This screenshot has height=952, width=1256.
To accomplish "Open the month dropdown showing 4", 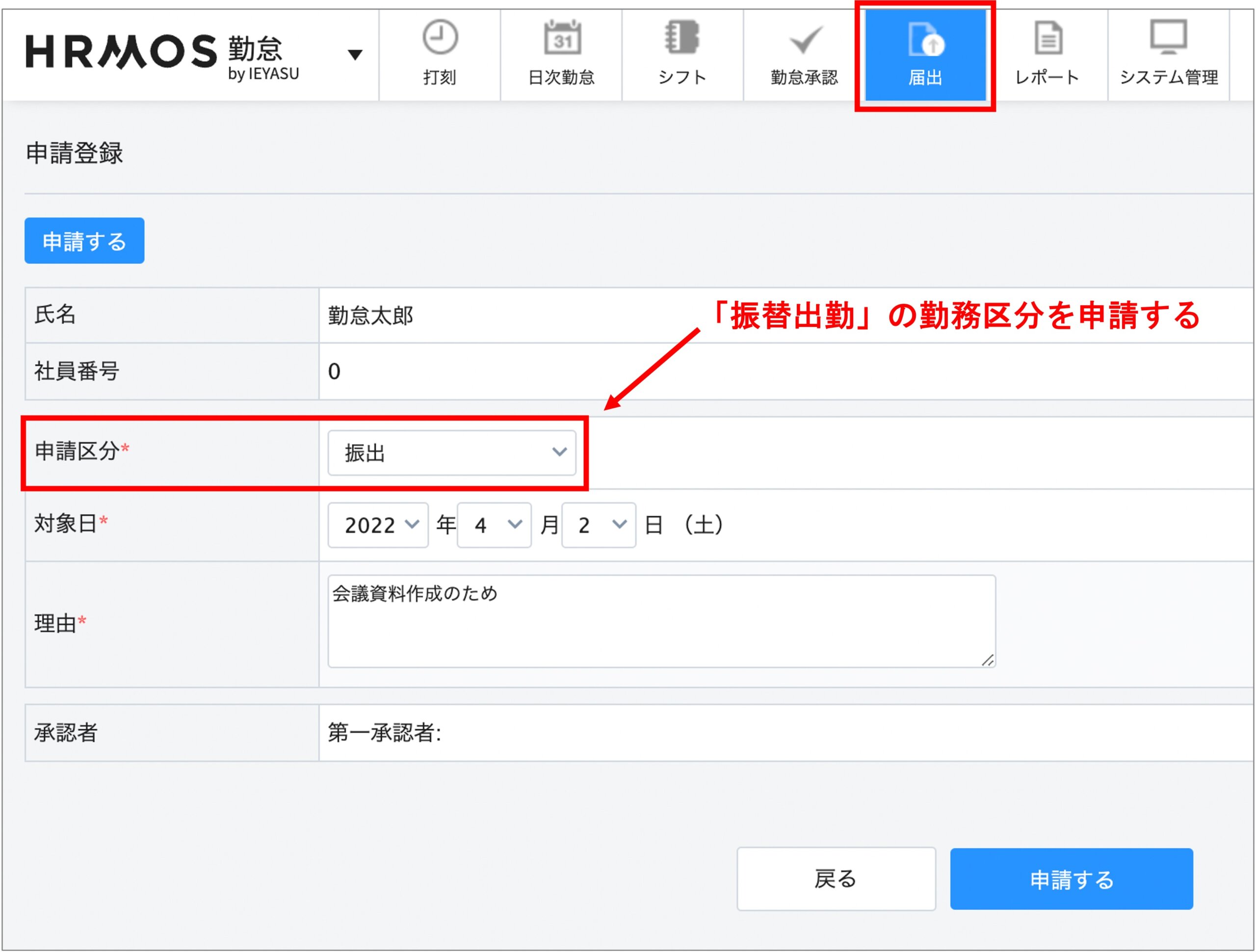I will coord(494,525).
